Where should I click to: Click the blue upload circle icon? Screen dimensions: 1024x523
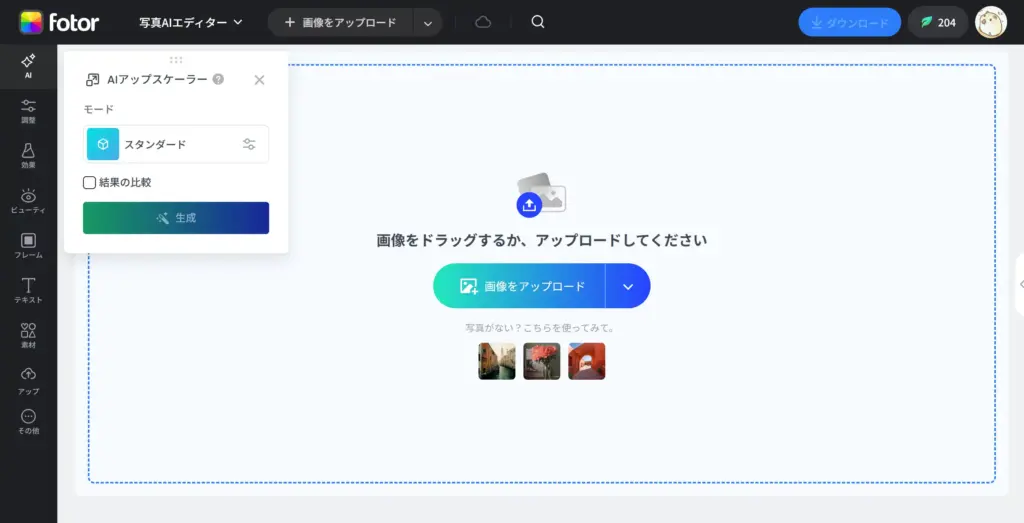point(529,204)
